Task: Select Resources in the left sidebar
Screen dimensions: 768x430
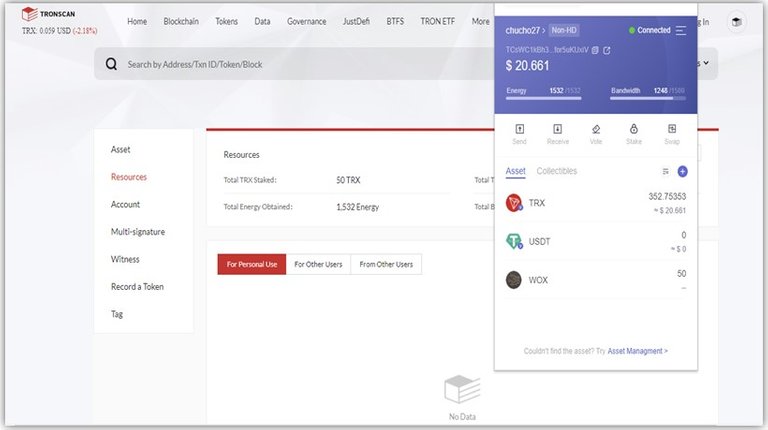Action: point(129,177)
